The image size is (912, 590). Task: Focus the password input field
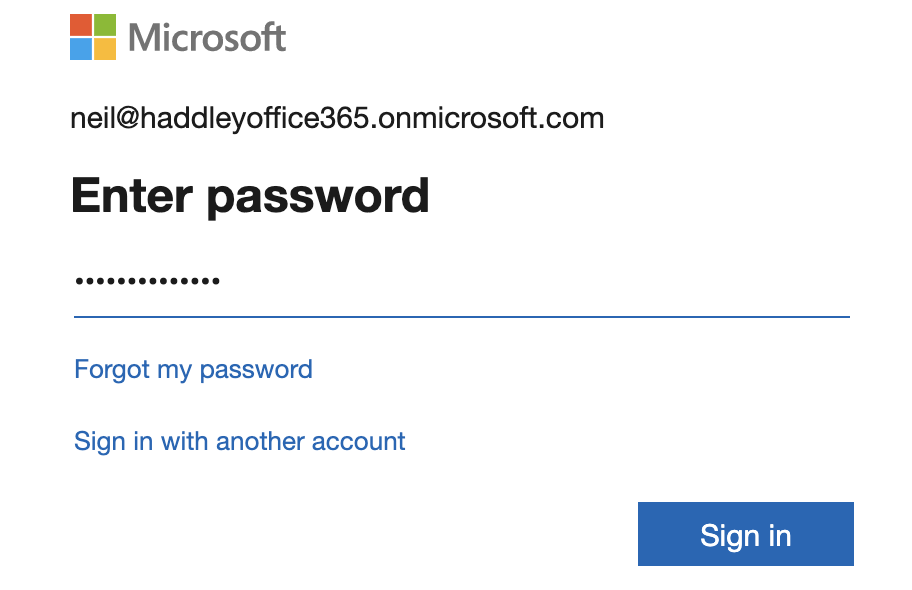(x=460, y=282)
